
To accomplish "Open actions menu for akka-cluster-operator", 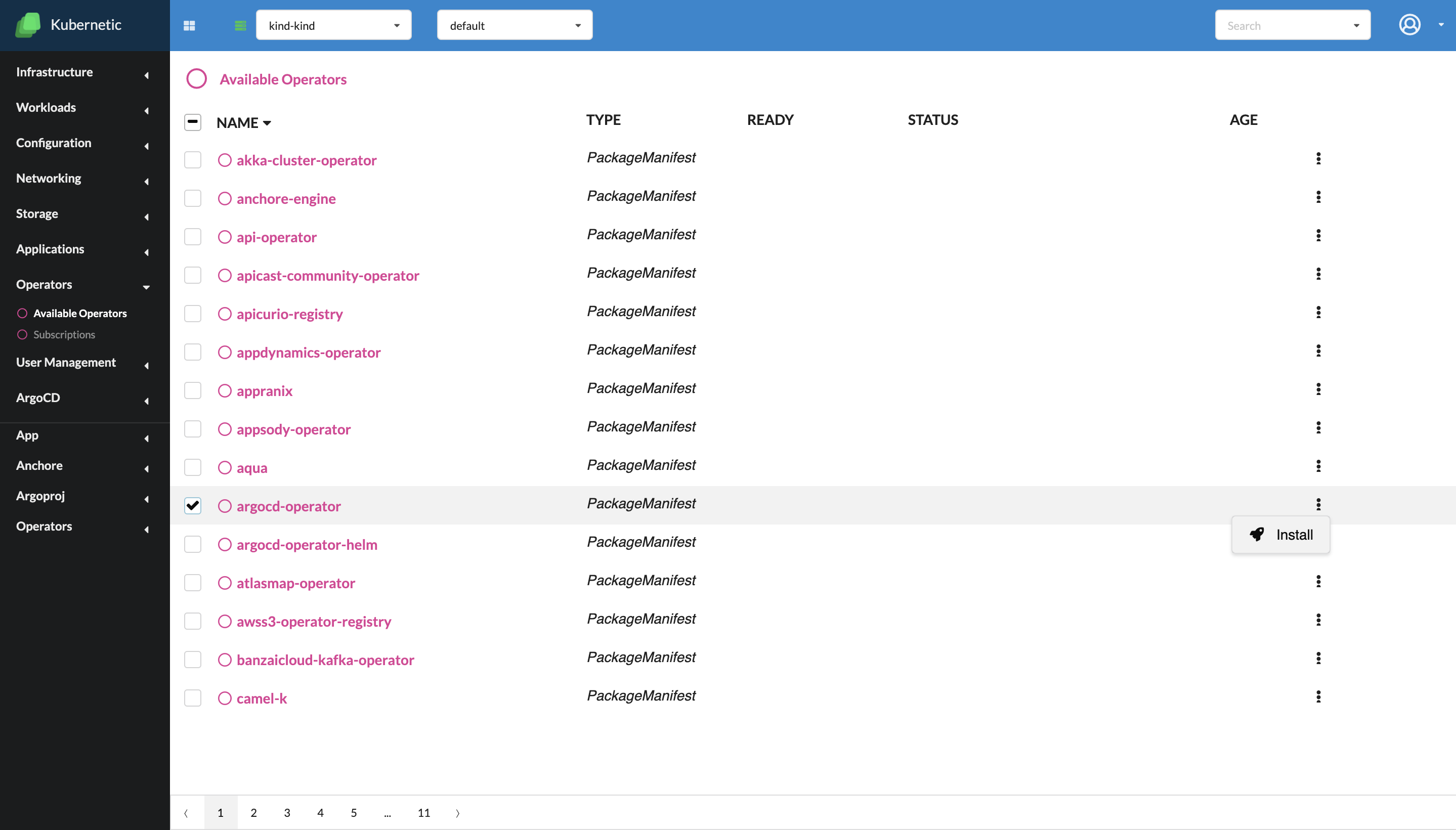I will pyautogui.click(x=1318, y=158).
